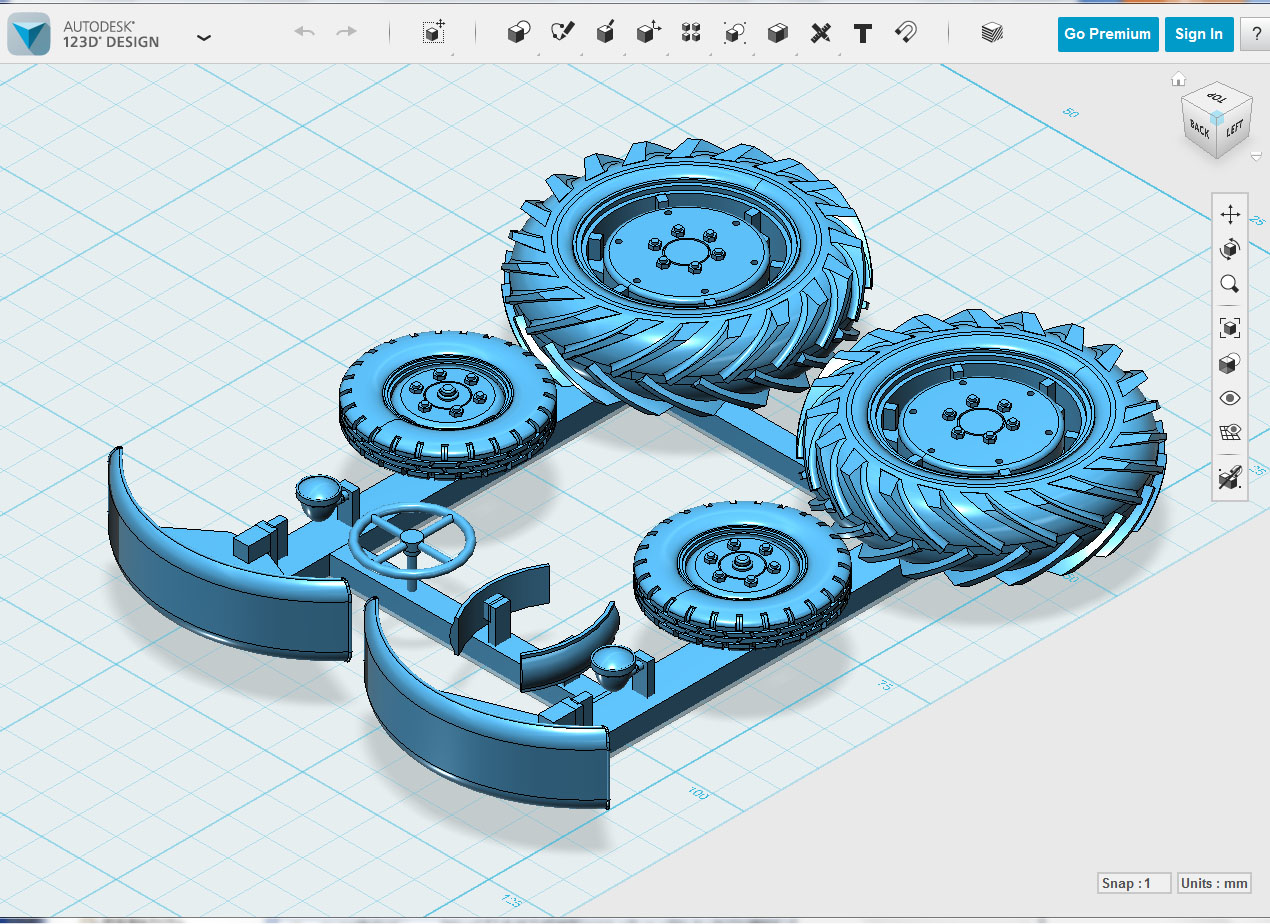
Task: Open the Modify tool menu
Action: click(648, 33)
